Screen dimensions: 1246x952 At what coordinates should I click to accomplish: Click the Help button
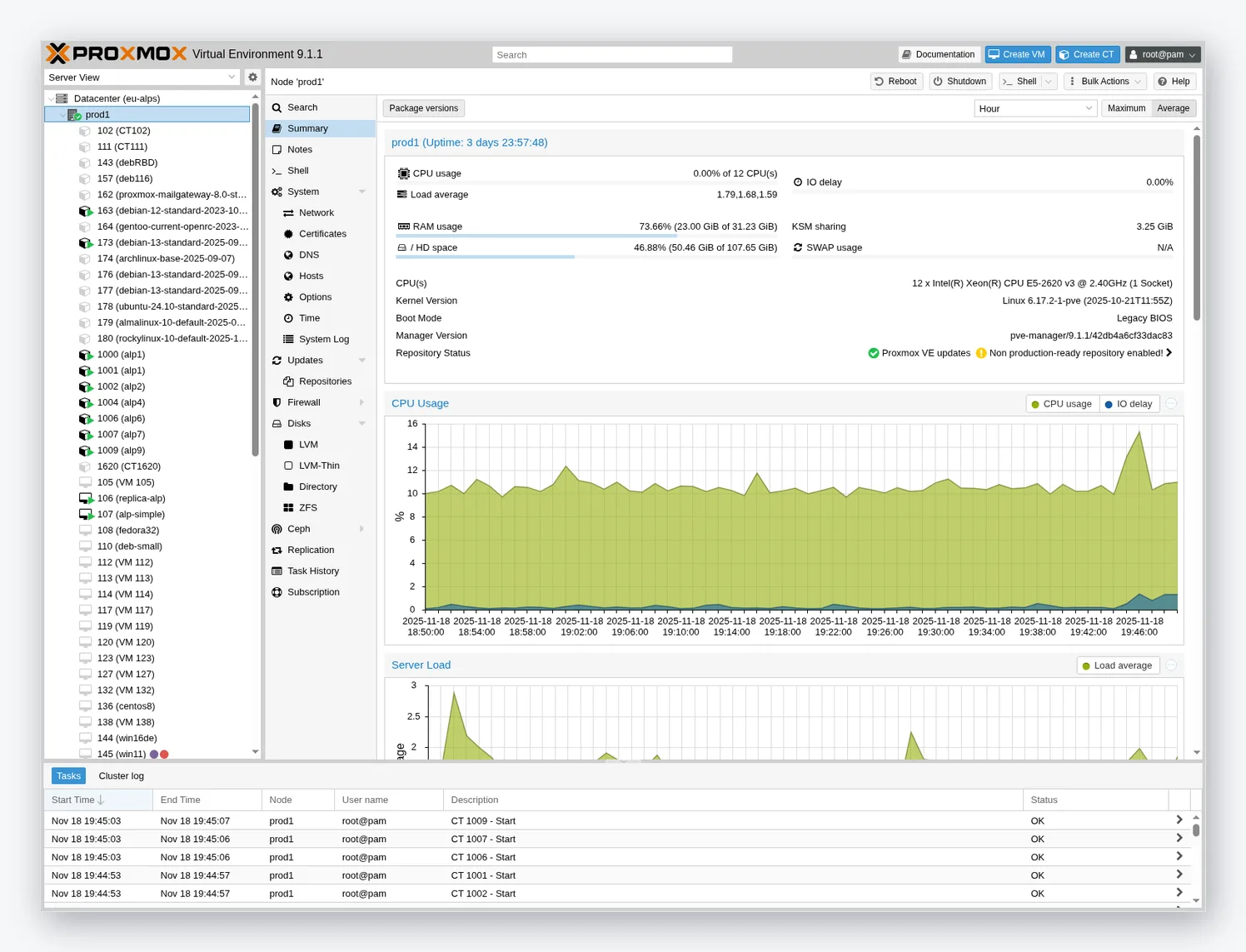click(x=1174, y=82)
